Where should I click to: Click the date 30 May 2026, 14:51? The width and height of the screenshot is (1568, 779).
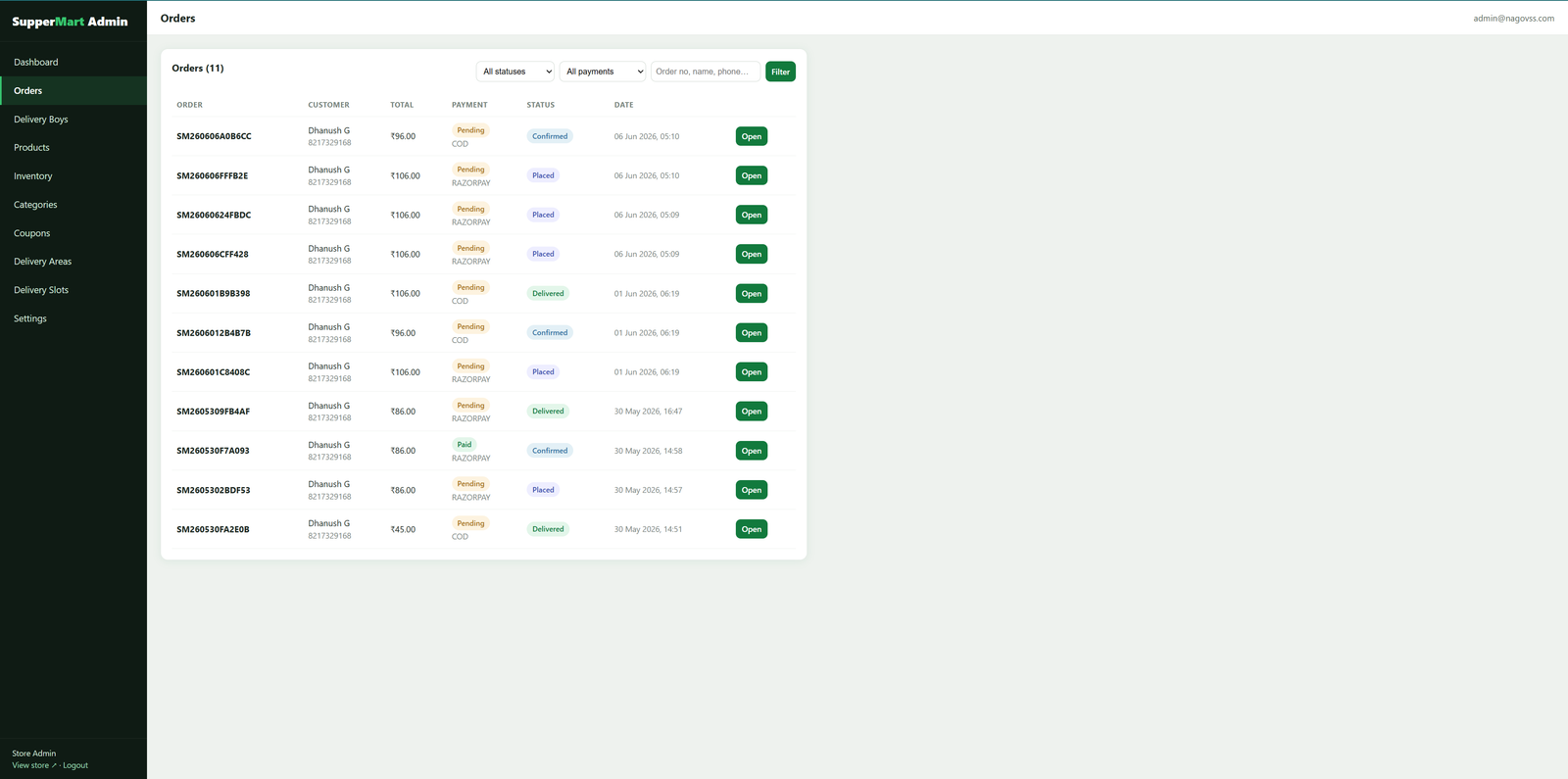click(648, 529)
